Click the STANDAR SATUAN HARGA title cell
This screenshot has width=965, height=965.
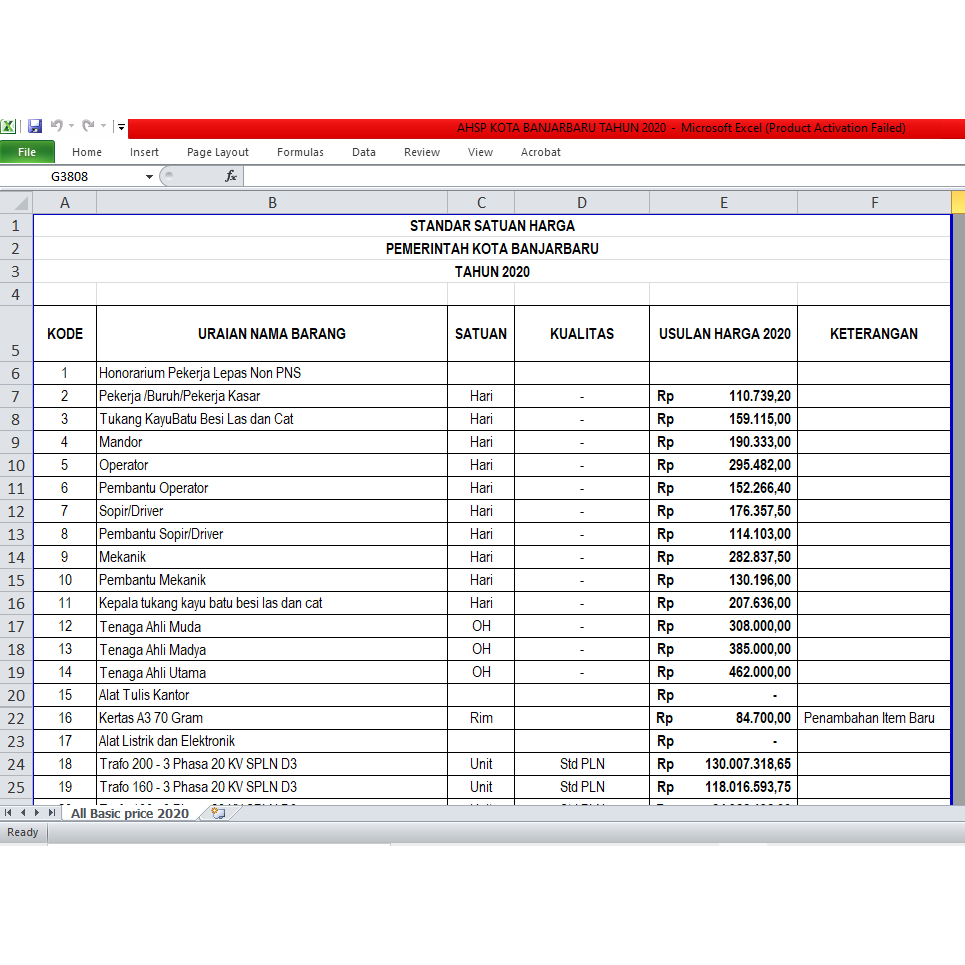(492, 226)
